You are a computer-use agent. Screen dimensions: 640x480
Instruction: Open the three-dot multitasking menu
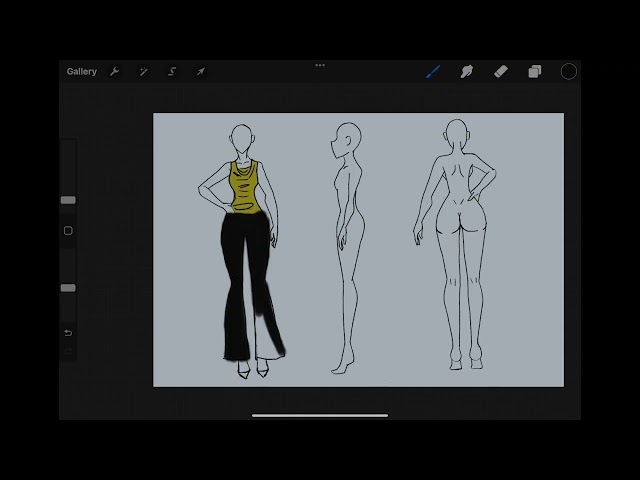pos(320,65)
